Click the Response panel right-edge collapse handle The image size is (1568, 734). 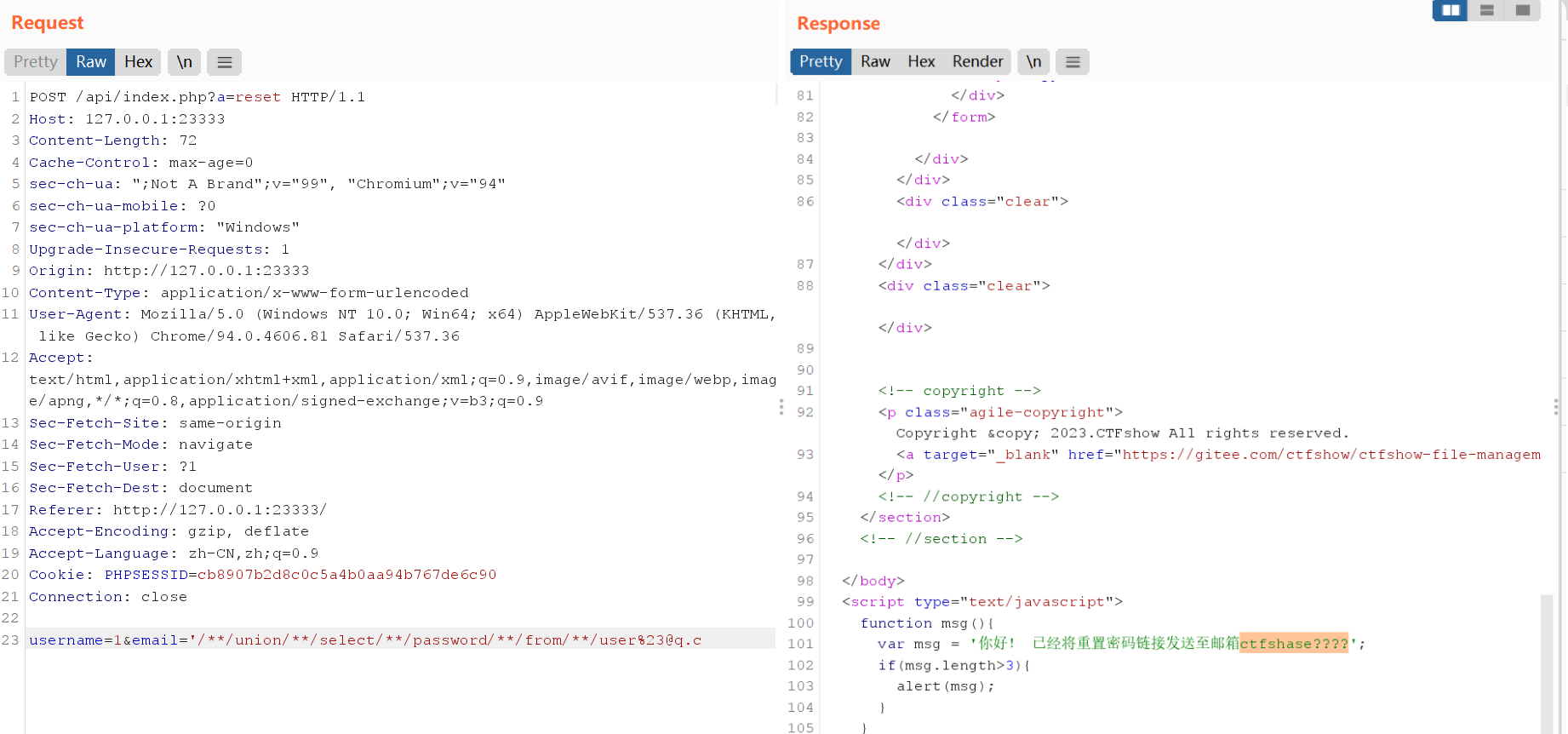(1556, 407)
